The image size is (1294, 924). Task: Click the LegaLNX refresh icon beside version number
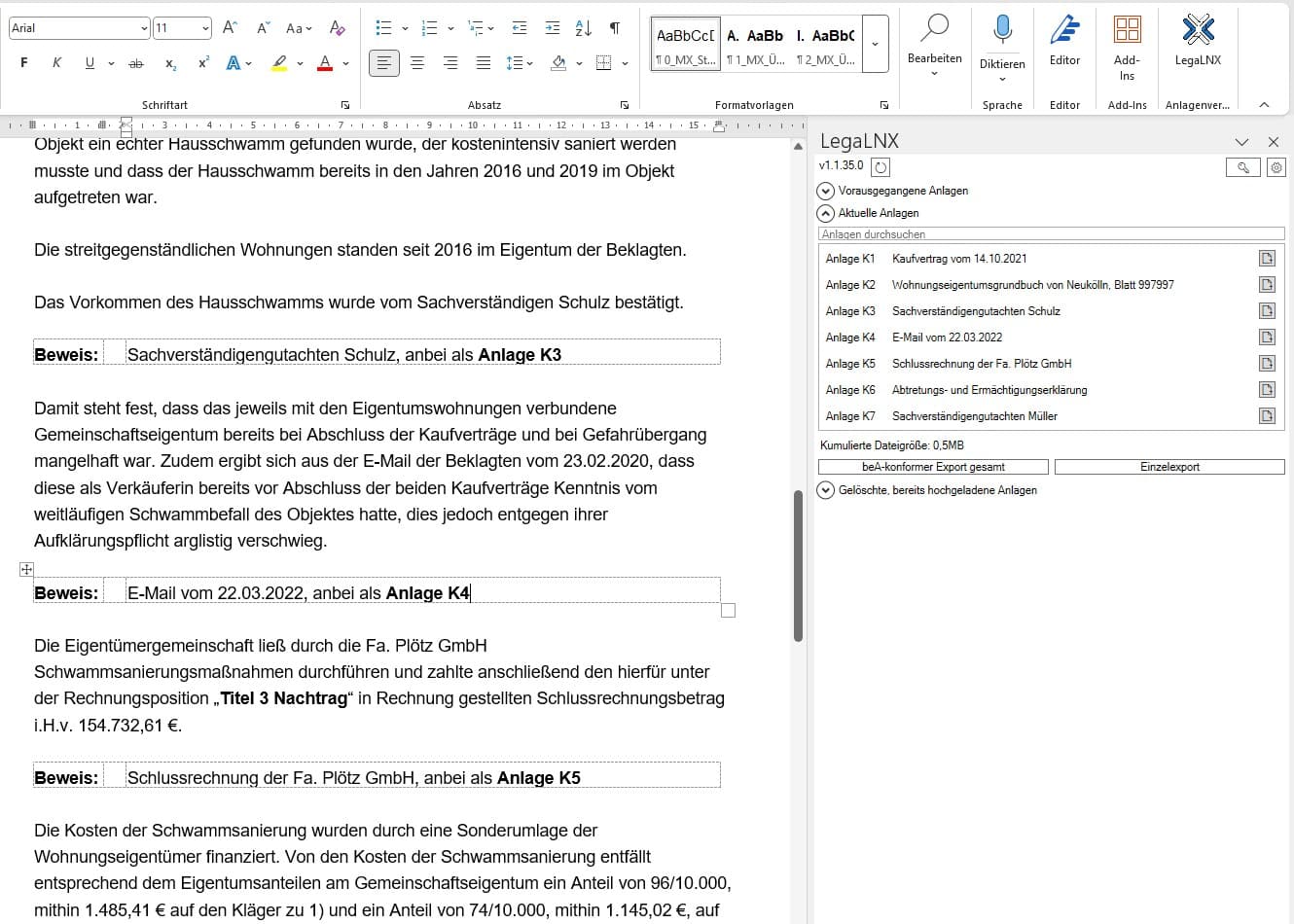coord(881,167)
